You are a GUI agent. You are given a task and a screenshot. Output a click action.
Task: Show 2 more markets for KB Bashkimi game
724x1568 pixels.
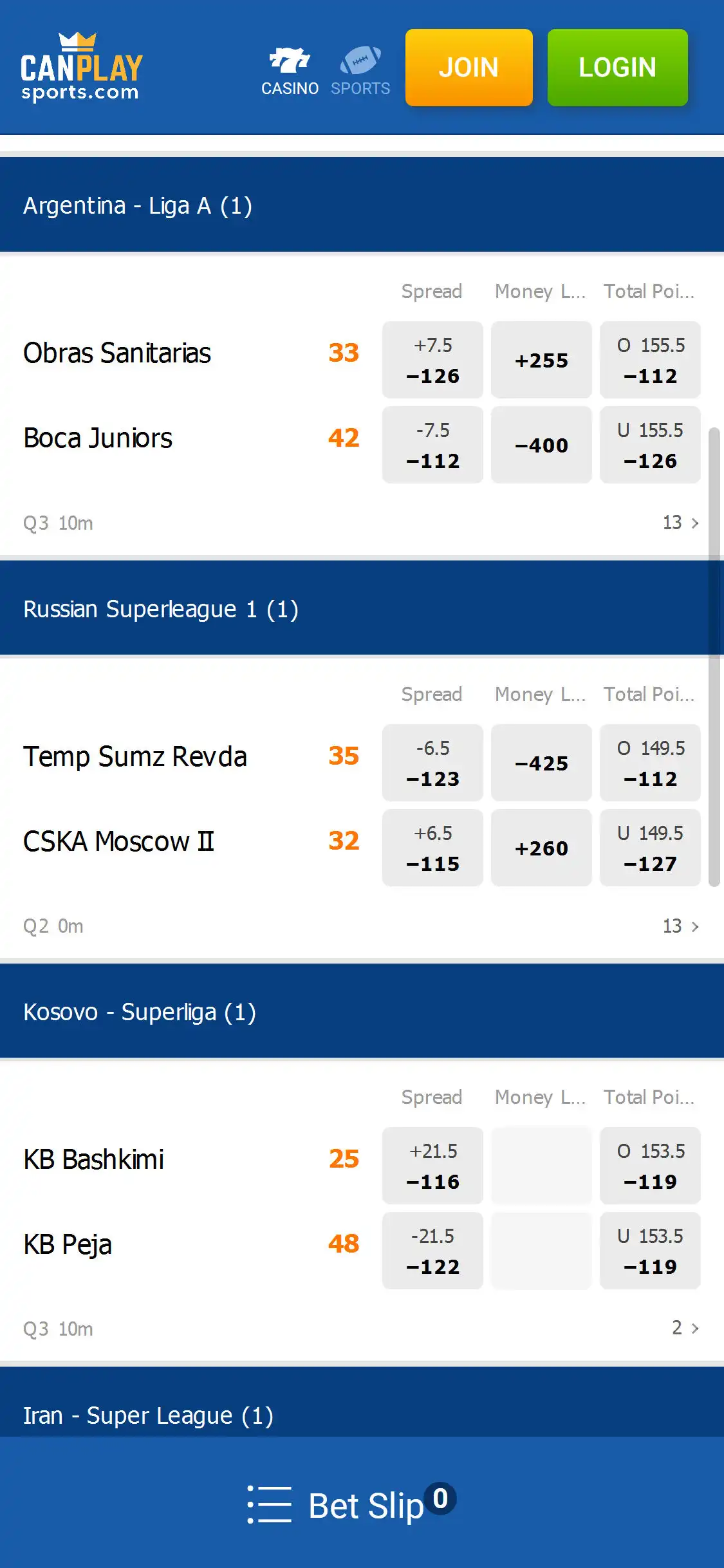coord(685,1328)
